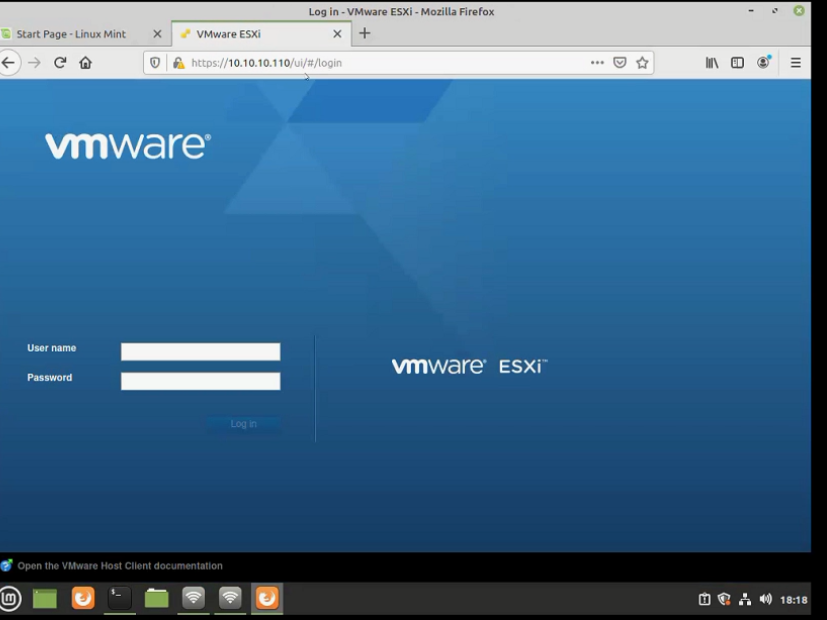Open the volume control tray icon

click(x=765, y=599)
